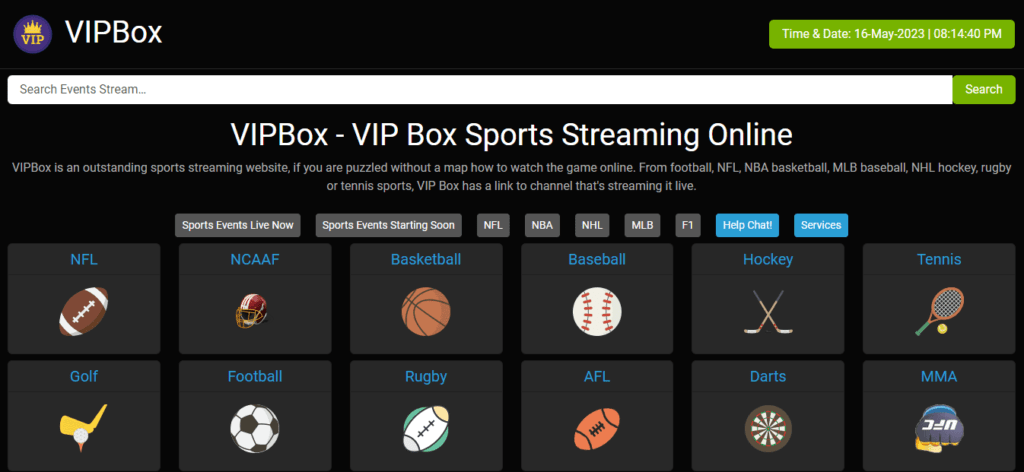Click the blue Services button

click(x=821, y=225)
